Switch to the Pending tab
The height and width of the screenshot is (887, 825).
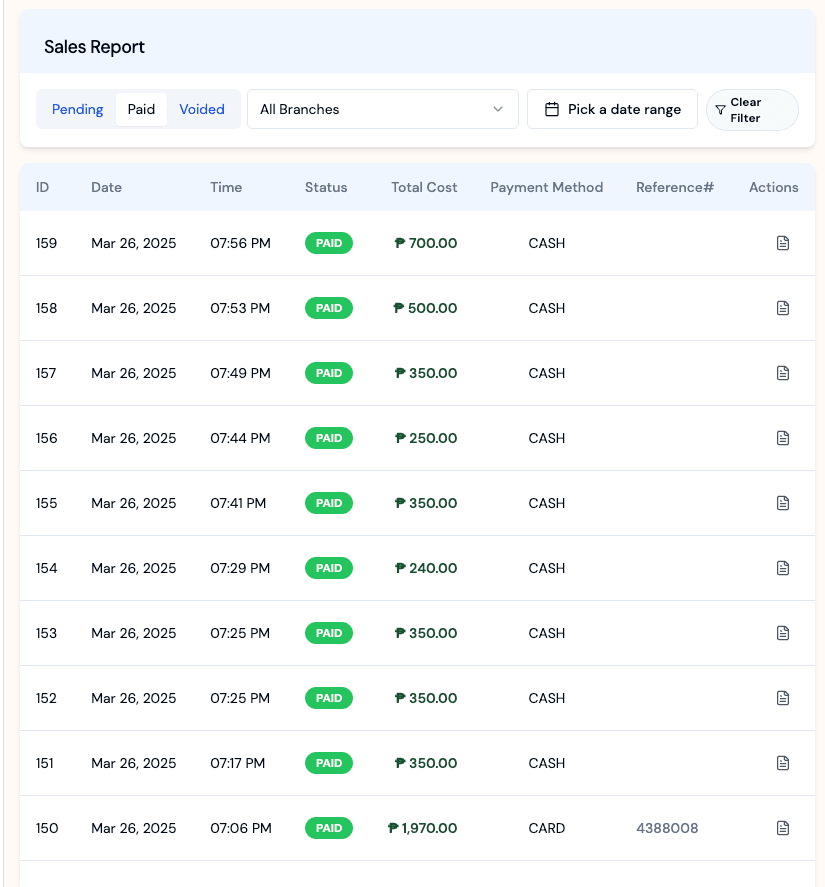pos(77,109)
